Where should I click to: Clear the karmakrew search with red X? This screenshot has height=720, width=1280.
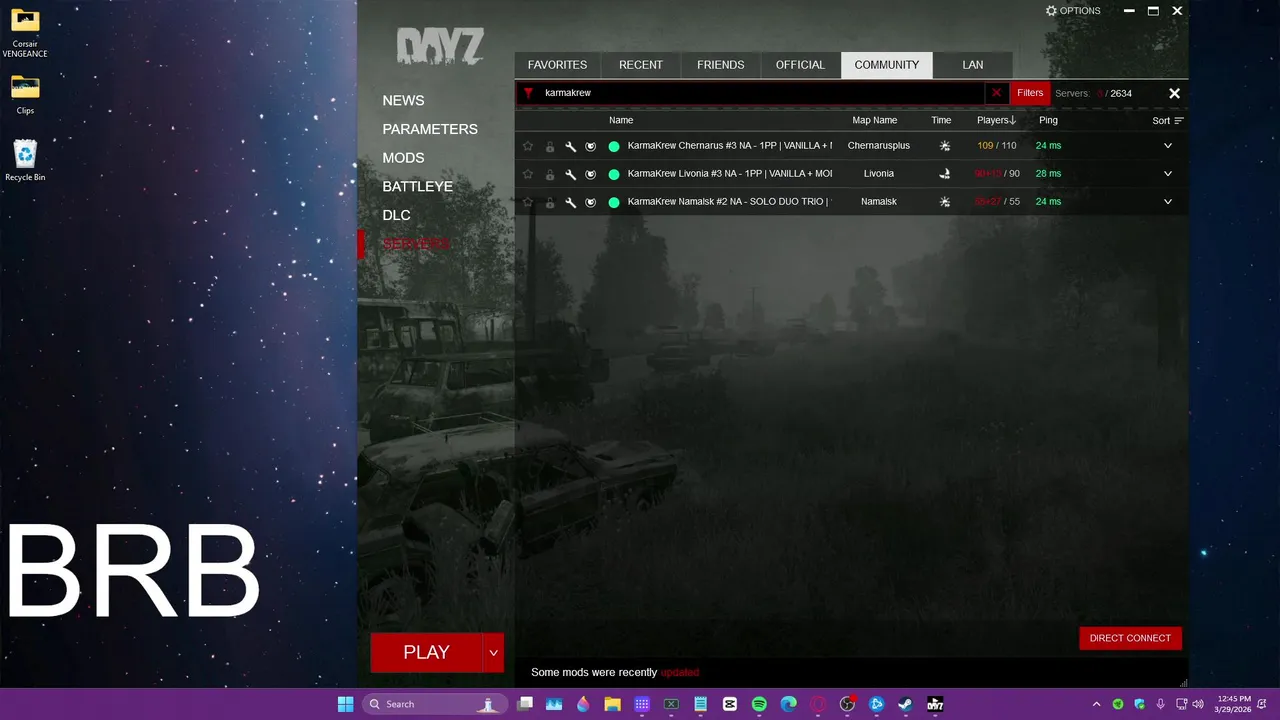coord(996,93)
